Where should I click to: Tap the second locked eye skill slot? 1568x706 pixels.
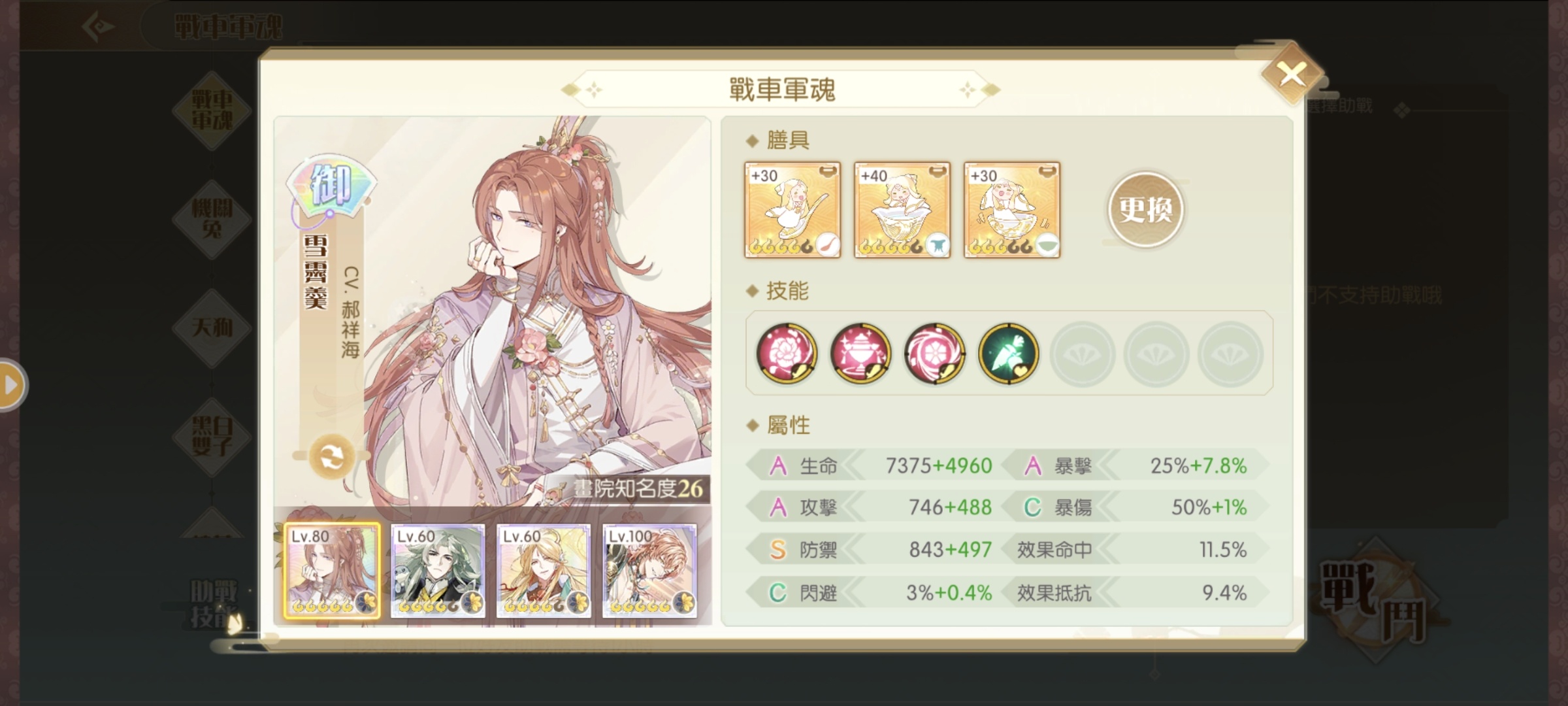(1156, 354)
